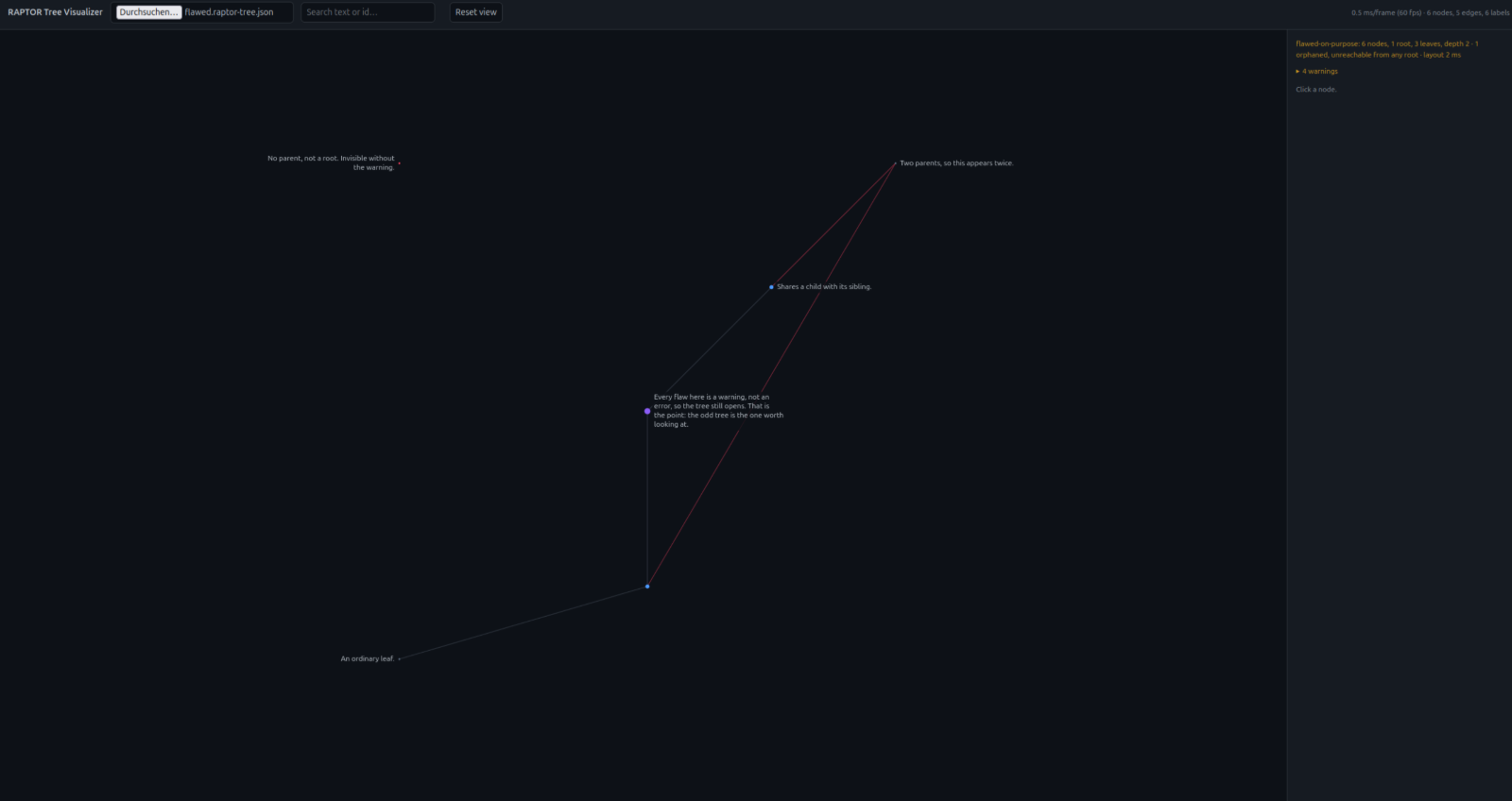The image size is (1512, 801).
Task: Focus the Search text or id field
Action: click(x=368, y=12)
